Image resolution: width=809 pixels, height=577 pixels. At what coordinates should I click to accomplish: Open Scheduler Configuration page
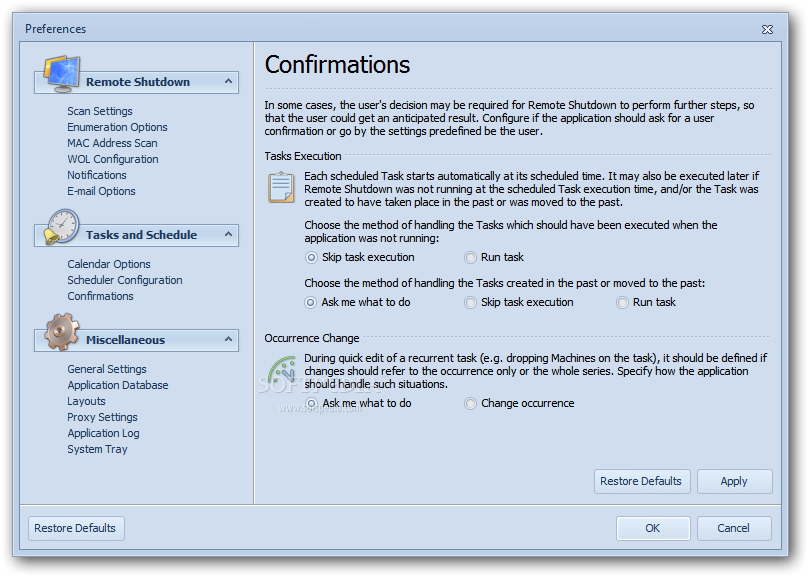point(125,280)
